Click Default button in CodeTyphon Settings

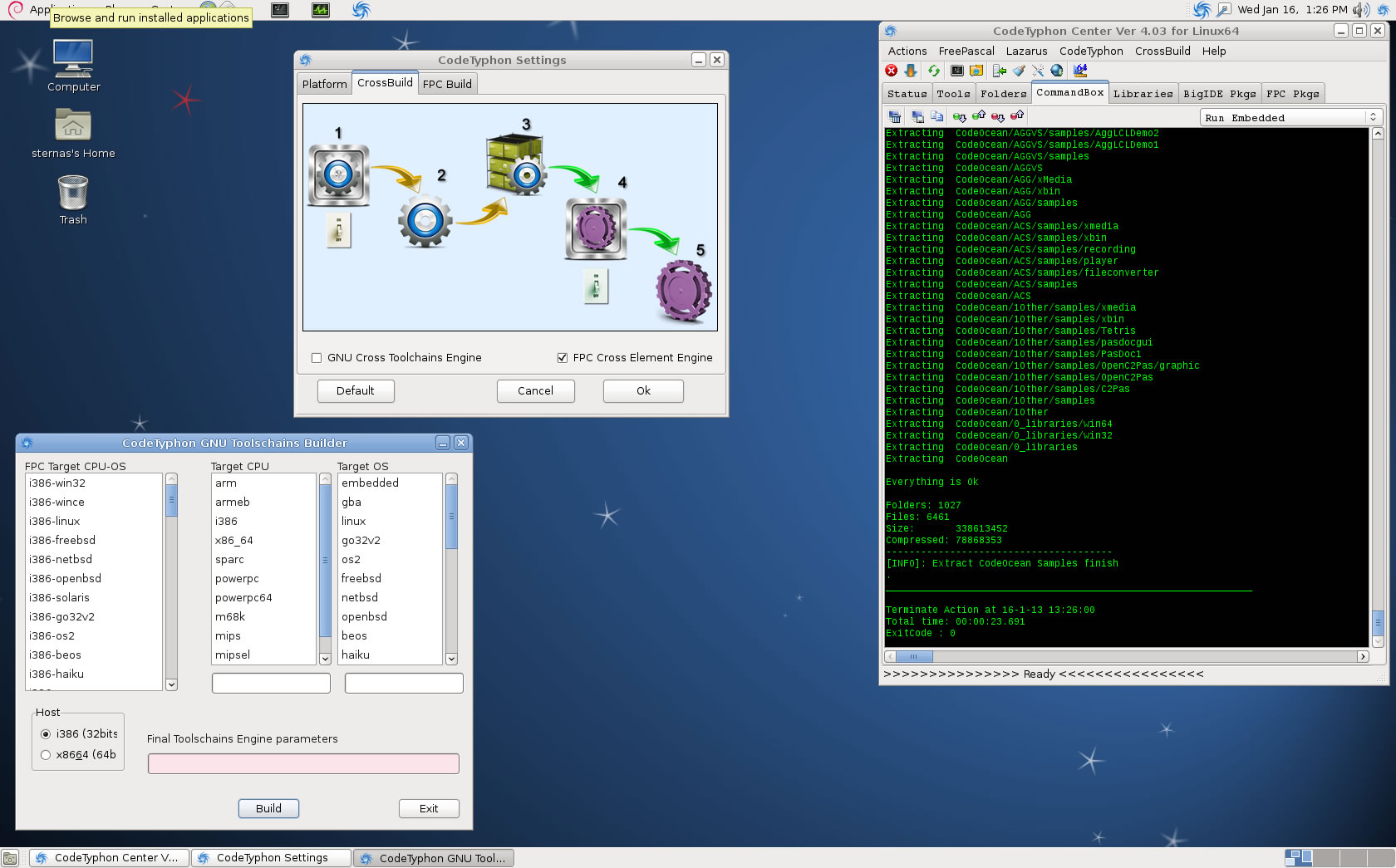coord(356,391)
